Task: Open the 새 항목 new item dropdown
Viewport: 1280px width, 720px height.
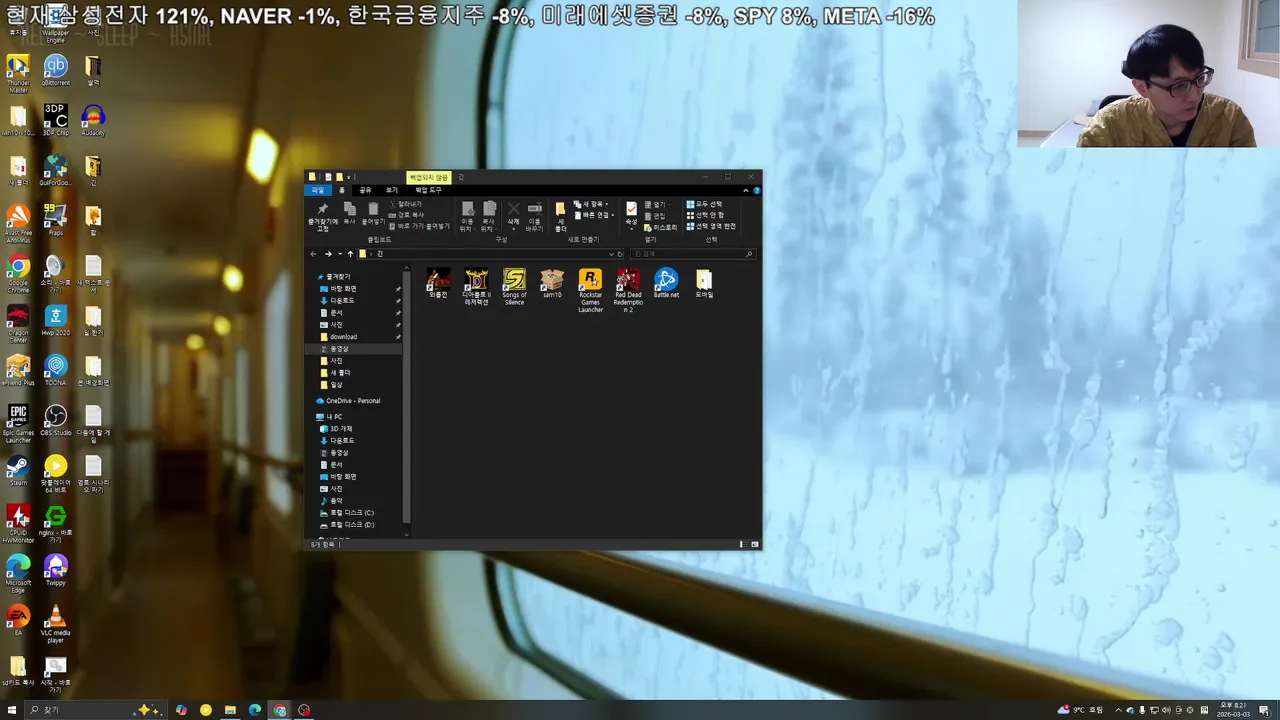Action: tap(591, 204)
